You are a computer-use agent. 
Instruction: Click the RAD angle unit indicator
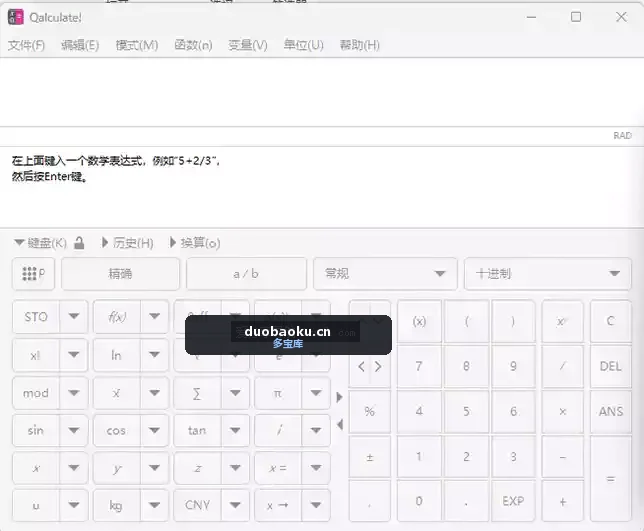(x=622, y=136)
